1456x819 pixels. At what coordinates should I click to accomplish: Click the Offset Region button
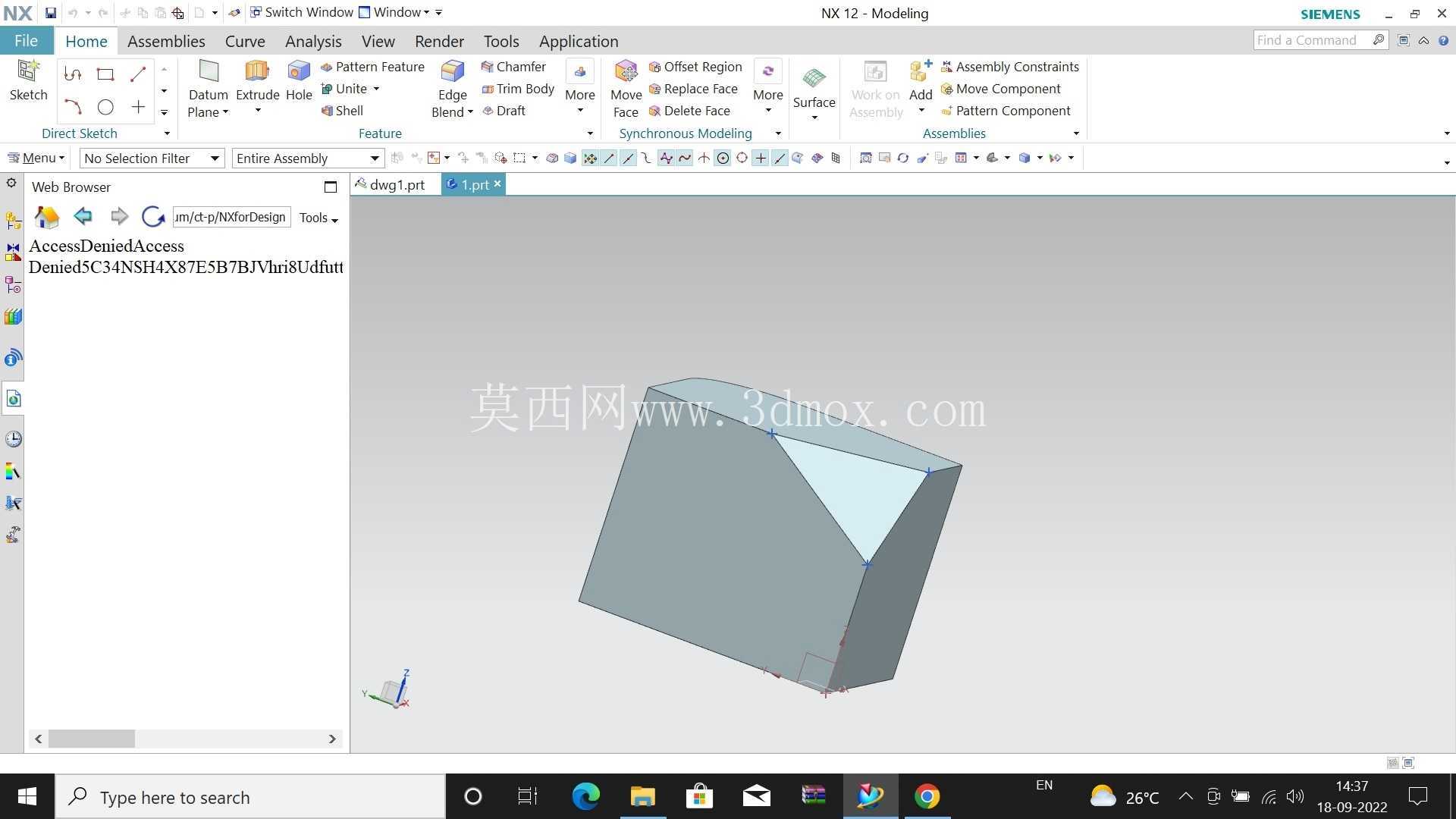695,67
